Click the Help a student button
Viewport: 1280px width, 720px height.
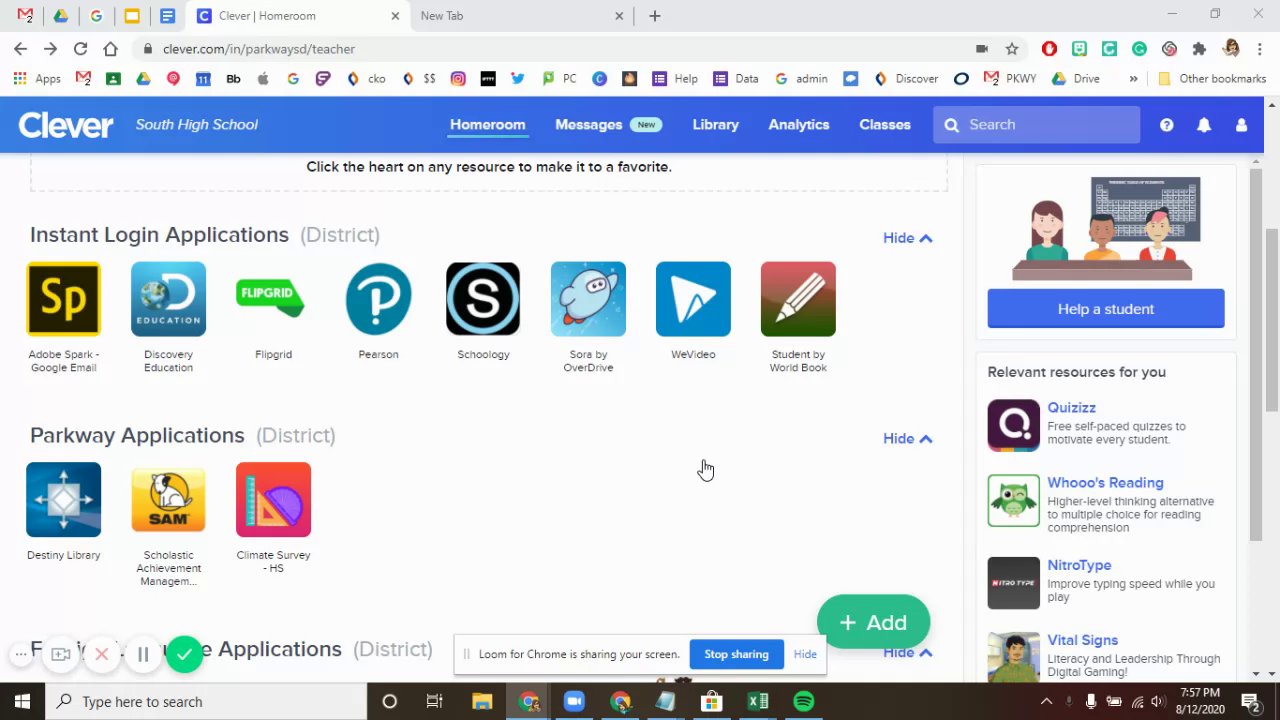point(1105,309)
